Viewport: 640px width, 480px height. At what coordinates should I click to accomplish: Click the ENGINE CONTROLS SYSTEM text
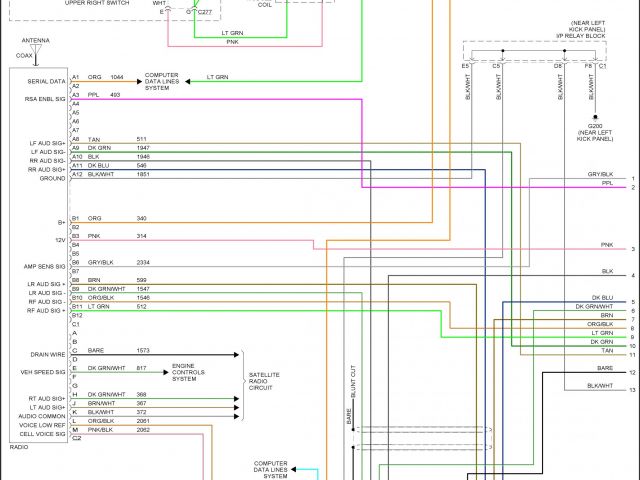point(190,370)
